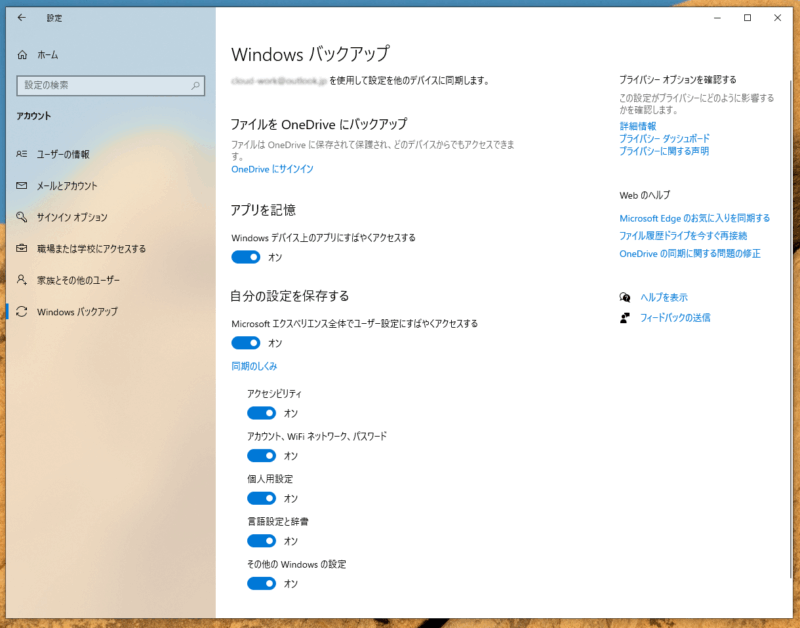Toggle アカウント、WiFi ネットワーク、パスワード switch
This screenshot has height=628, width=800.
tap(261, 456)
